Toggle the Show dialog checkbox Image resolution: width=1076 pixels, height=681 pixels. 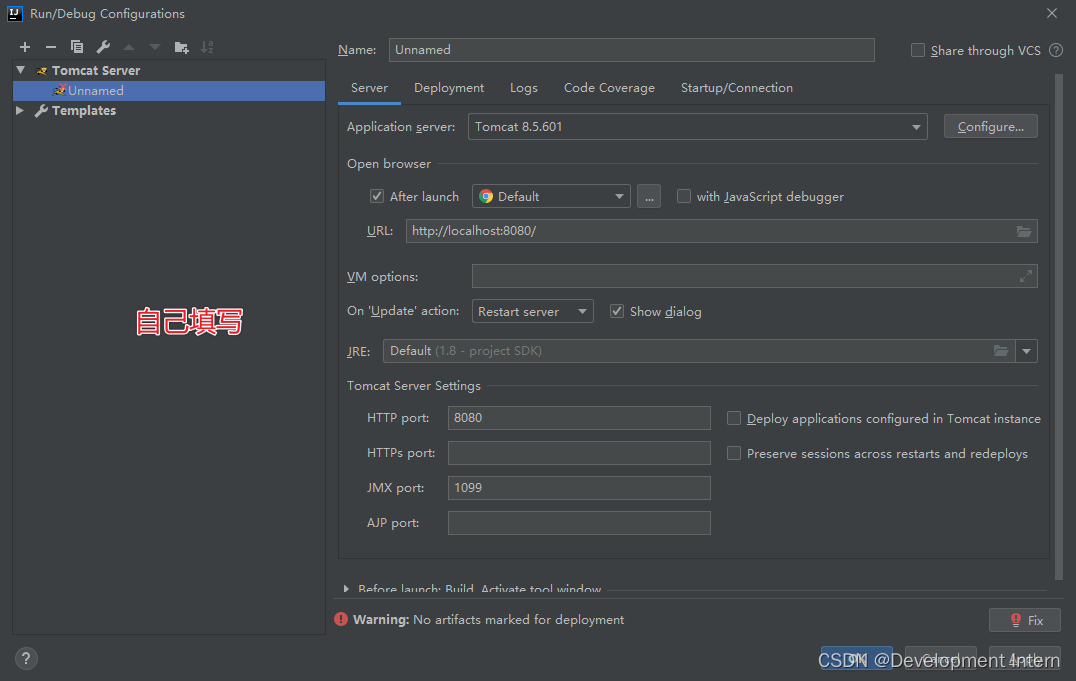coord(617,312)
